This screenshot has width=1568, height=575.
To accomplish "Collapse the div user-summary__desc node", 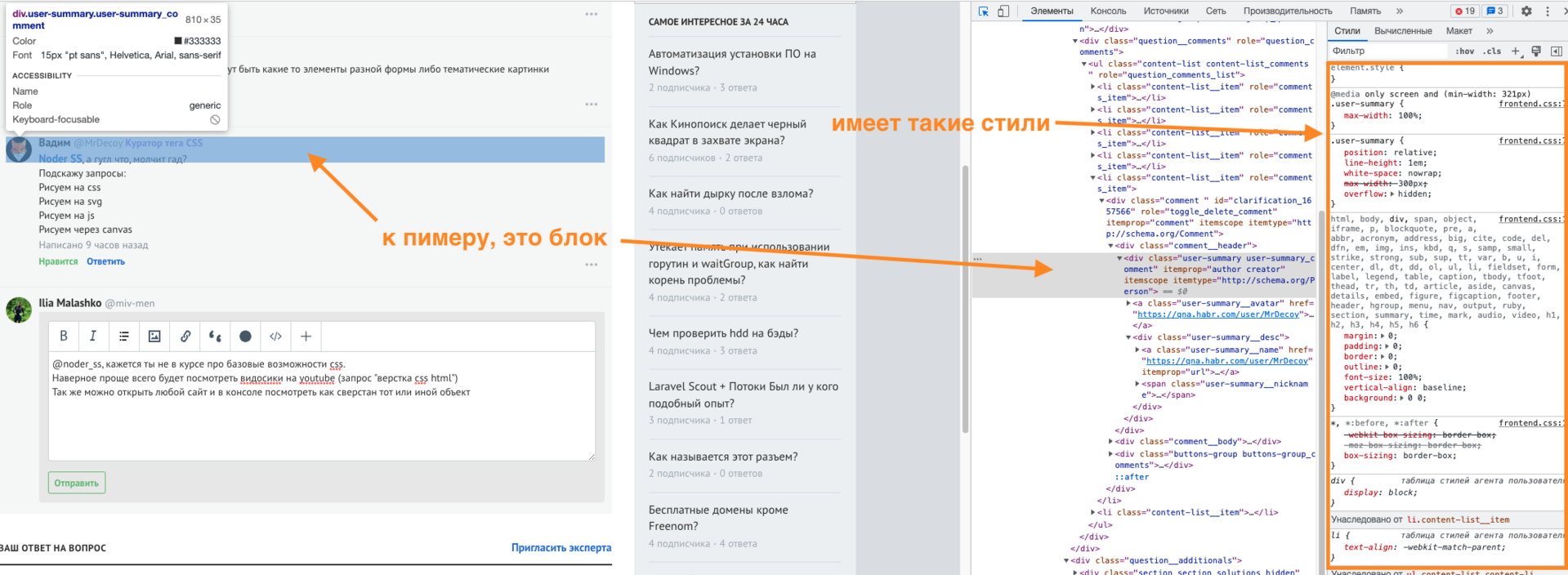I will coord(1128,337).
